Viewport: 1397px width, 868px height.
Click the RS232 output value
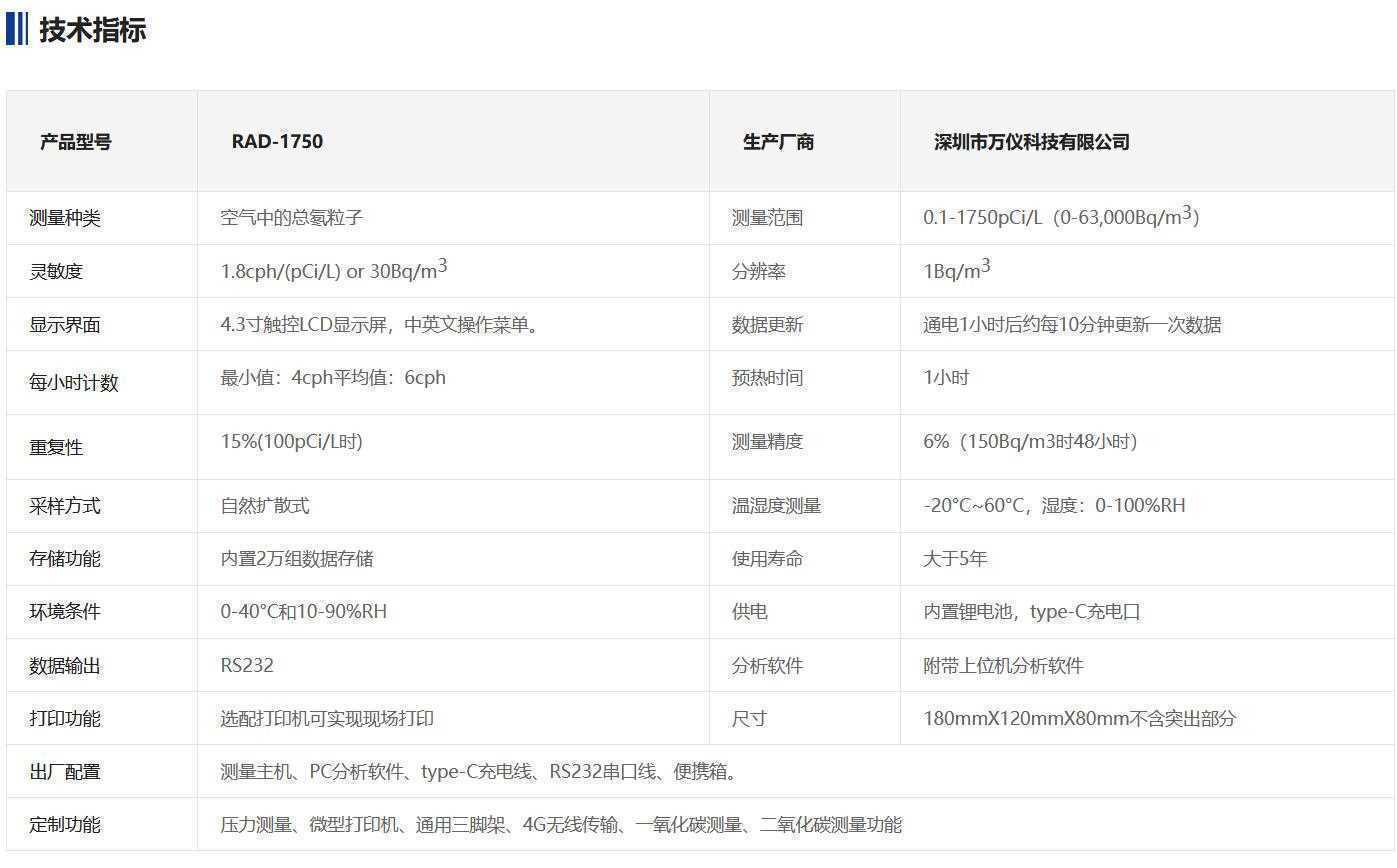247,665
